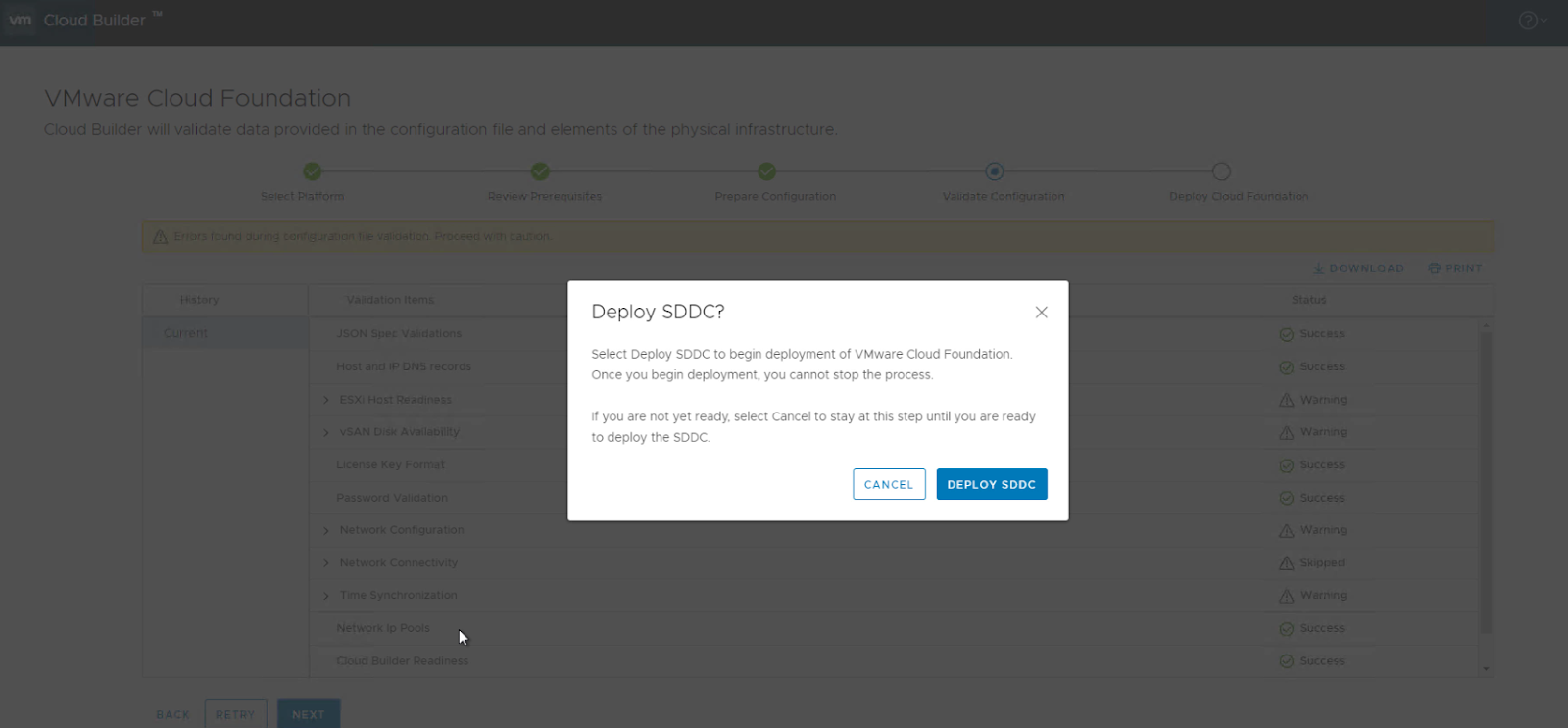Click the Network Ip Pools row text
Image resolution: width=1568 pixels, height=728 pixels.
383,628
